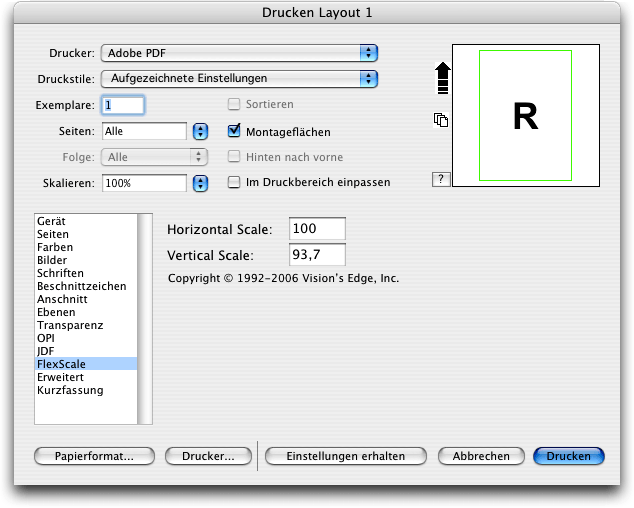The image size is (634, 508).
Task: Uncheck the Montageflächen checkbox
Action: pyautogui.click(x=234, y=131)
